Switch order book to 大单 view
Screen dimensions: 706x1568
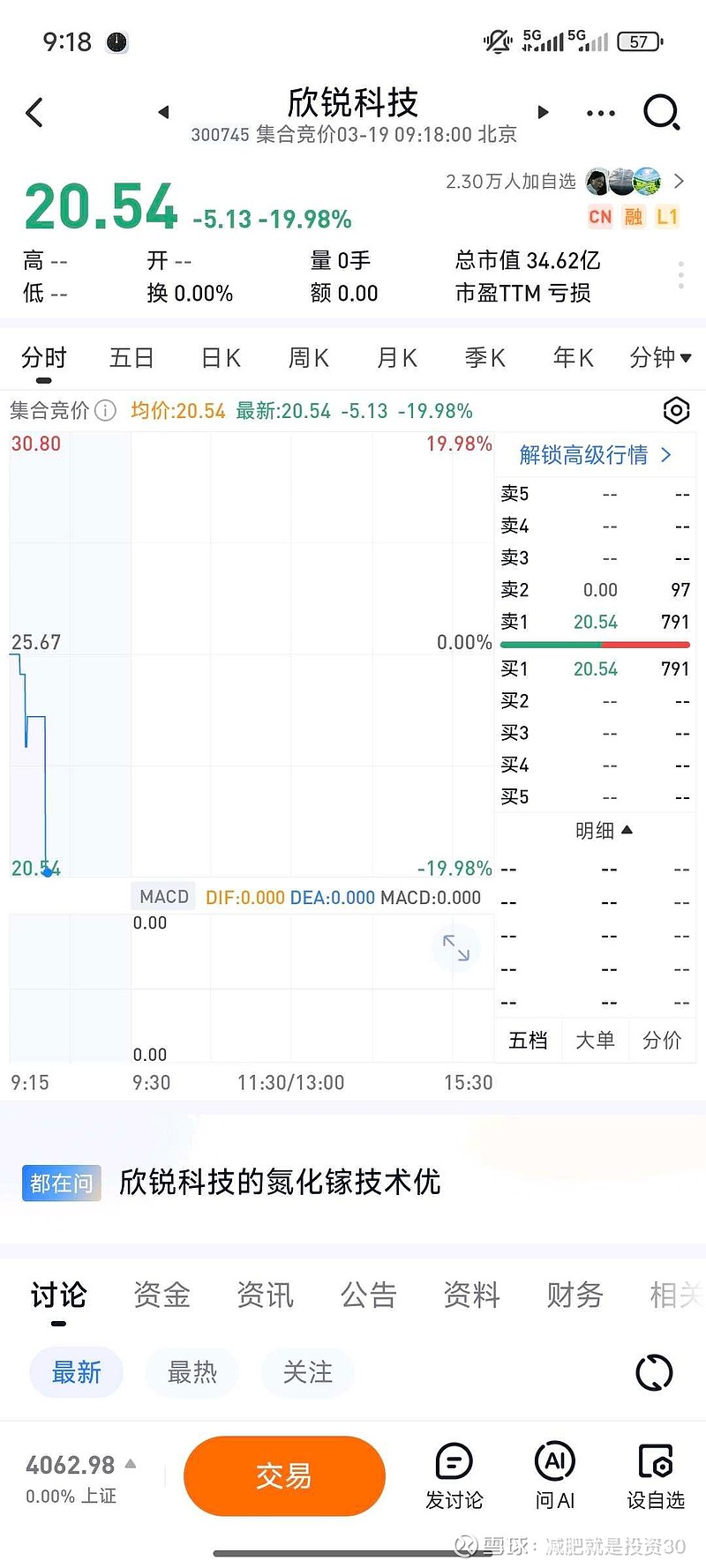pos(595,1041)
